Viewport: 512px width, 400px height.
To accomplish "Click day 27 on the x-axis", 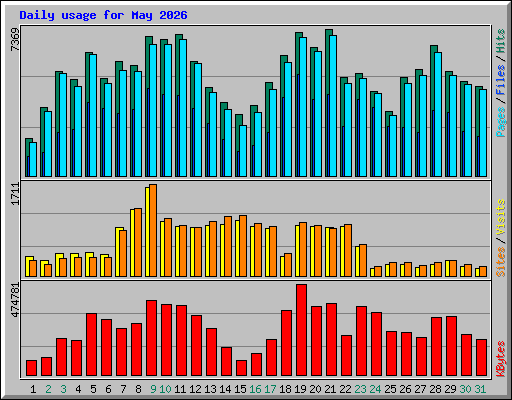I will 420,389.
